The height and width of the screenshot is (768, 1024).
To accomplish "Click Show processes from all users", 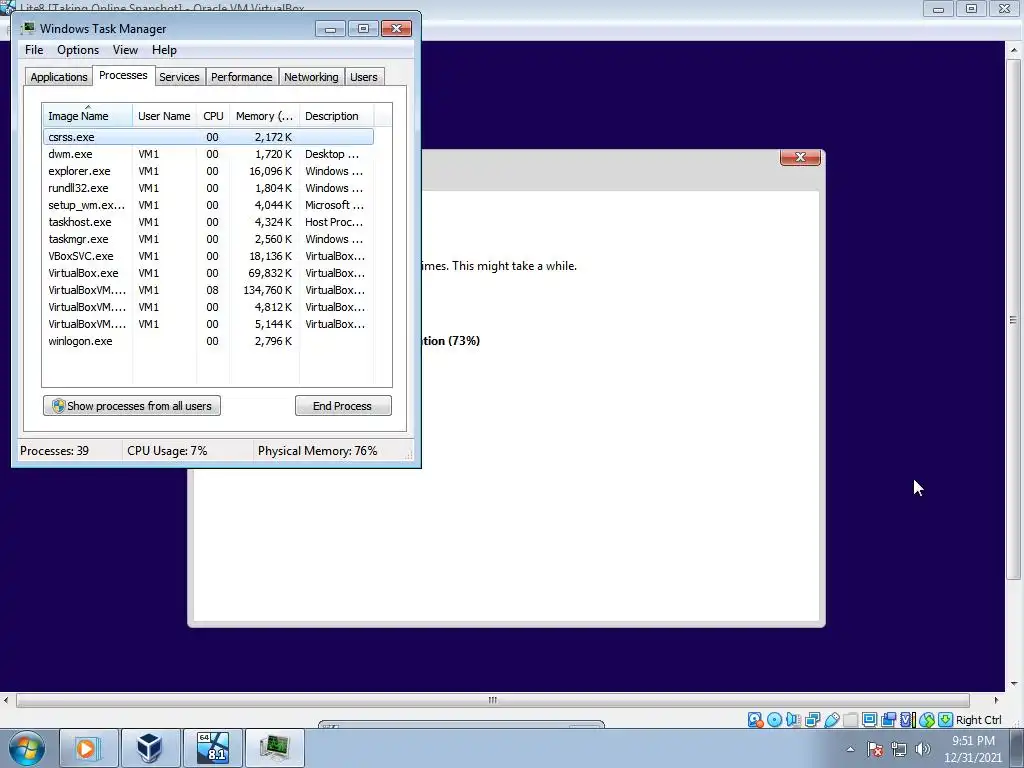I will 132,406.
